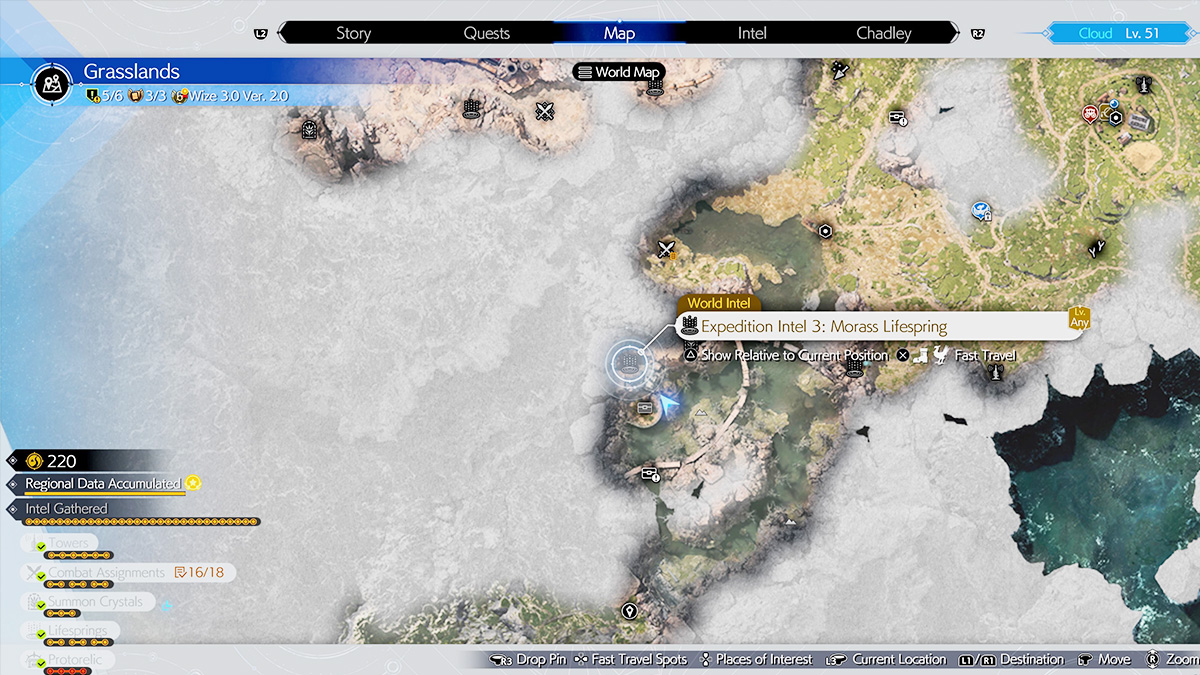Select Fast Travel under the Lifespring tooltip
Viewport: 1200px width, 675px height.
coord(984,355)
